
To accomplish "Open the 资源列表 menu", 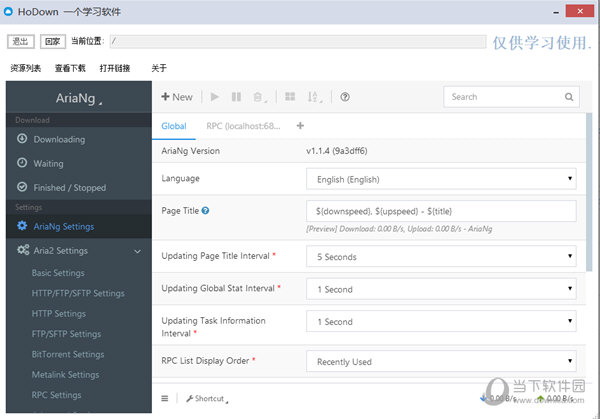I will point(25,68).
